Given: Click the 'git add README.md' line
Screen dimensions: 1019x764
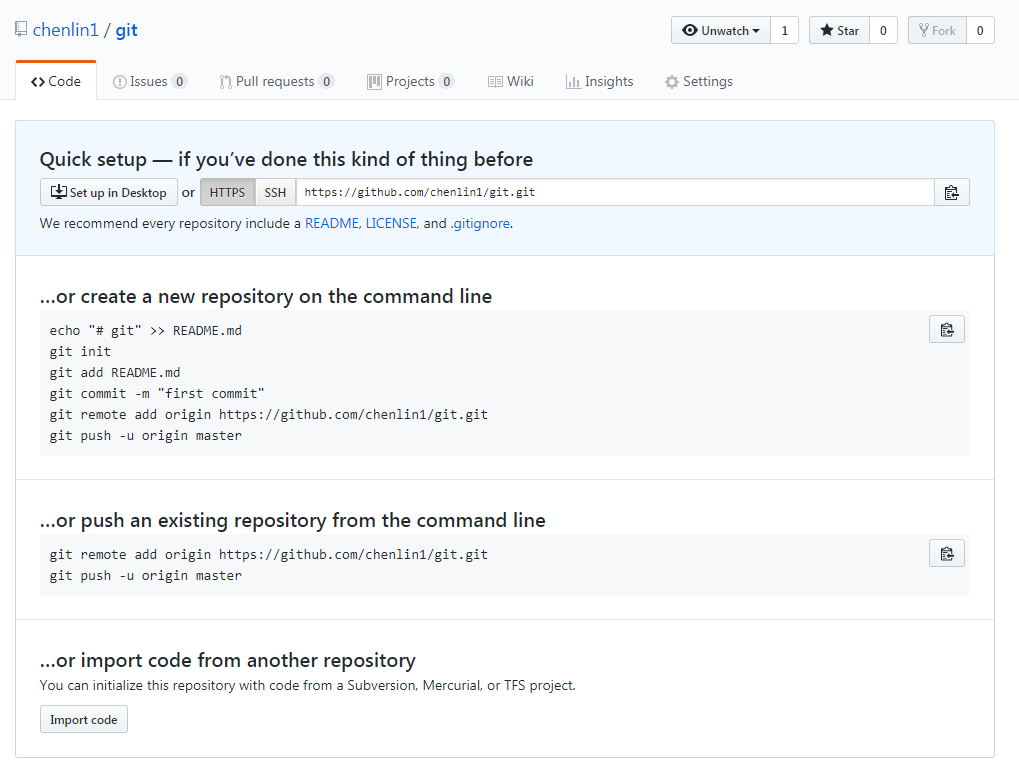Looking at the screenshot, I should tap(115, 373).
